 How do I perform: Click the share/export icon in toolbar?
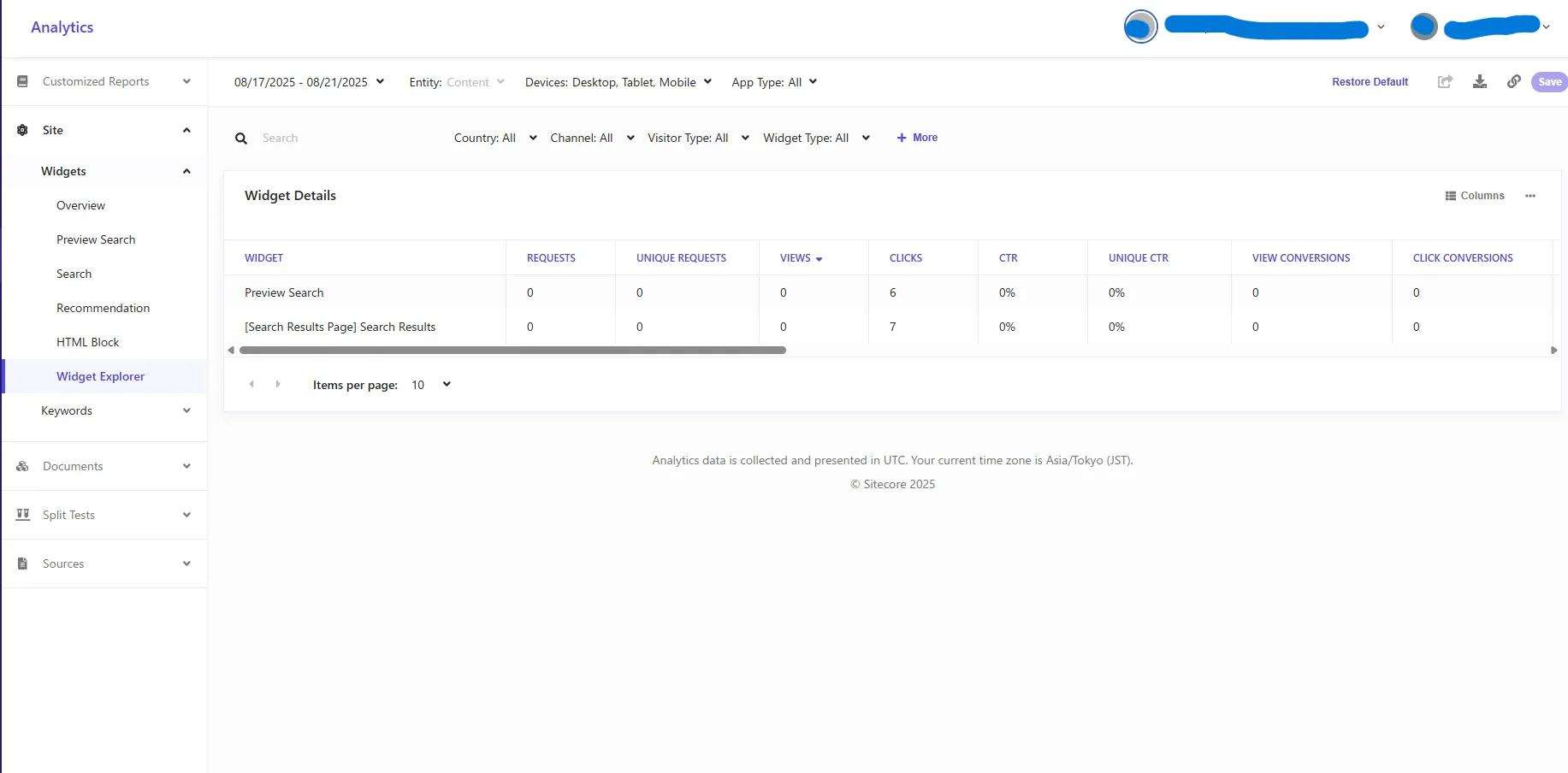tap(1445, 82)
